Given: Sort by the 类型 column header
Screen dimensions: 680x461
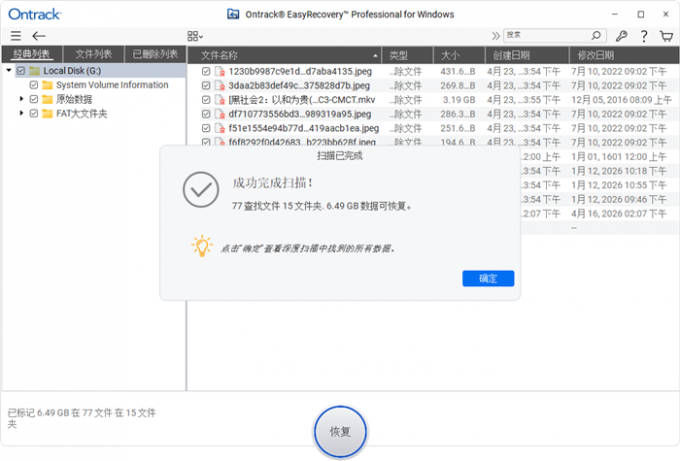Looking at the screenshot, I should 407,55.
